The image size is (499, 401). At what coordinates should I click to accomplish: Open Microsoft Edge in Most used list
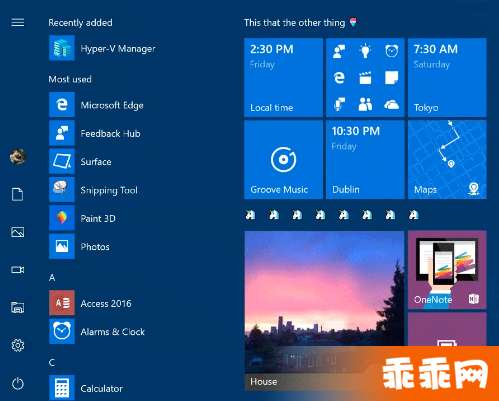point(97,105)
